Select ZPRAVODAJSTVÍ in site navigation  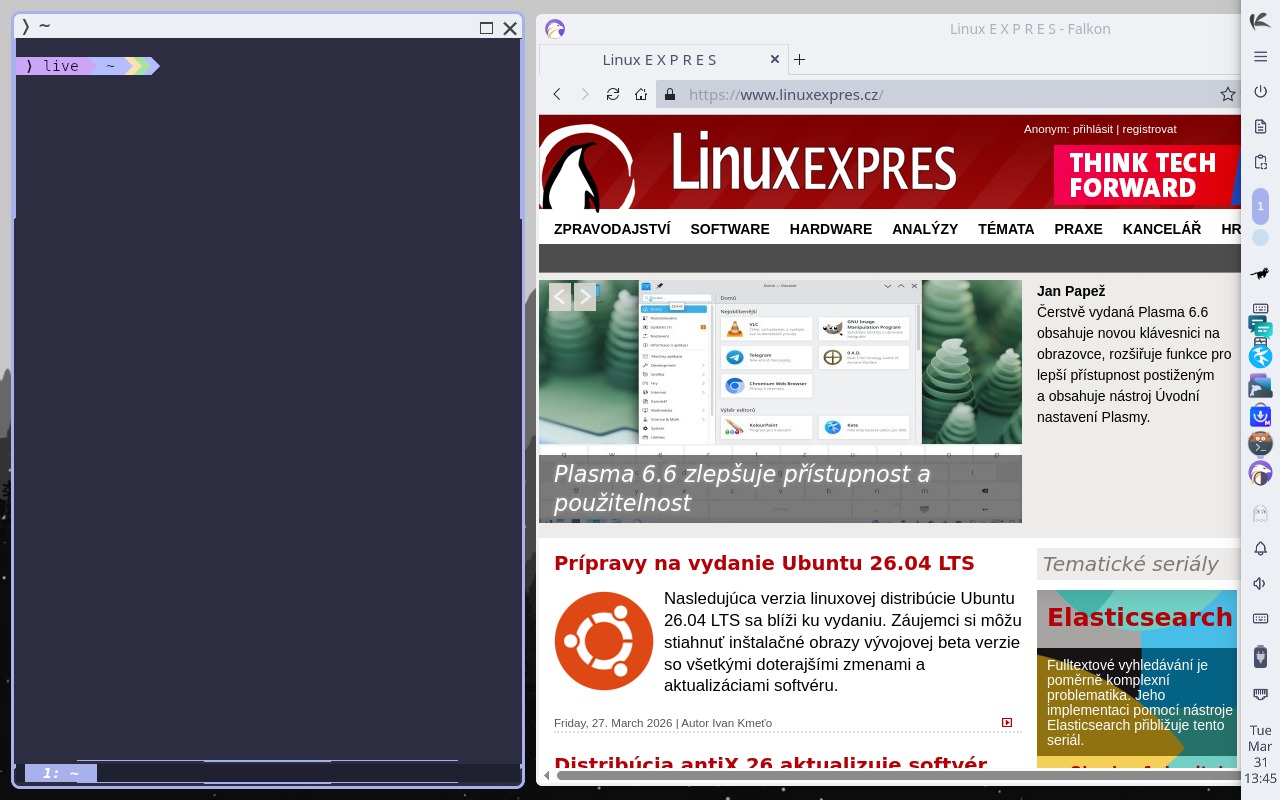click(612, 229)
